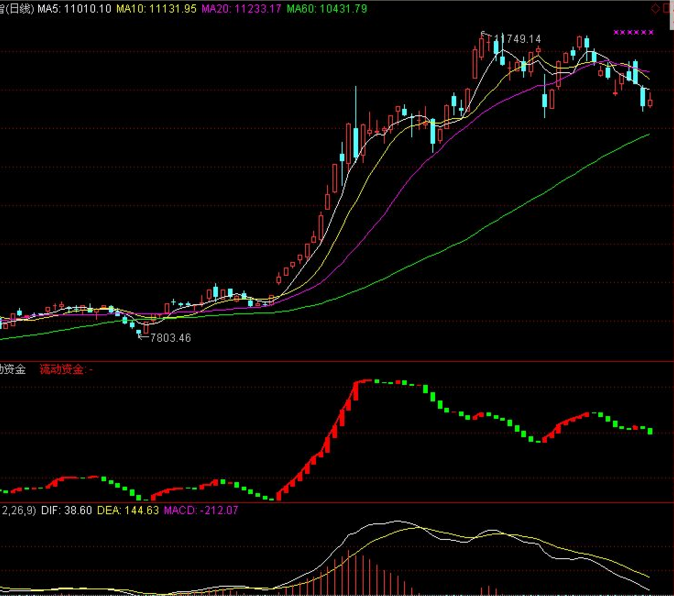Click the DEA: 144.63 value label
Viewport: 674px width, 596px height.
tap(128, 510)
